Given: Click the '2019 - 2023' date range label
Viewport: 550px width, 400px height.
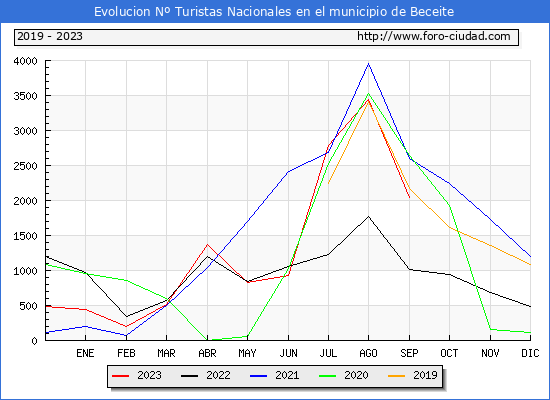Looking at the screenshot, I should click(x=50, y=36).
